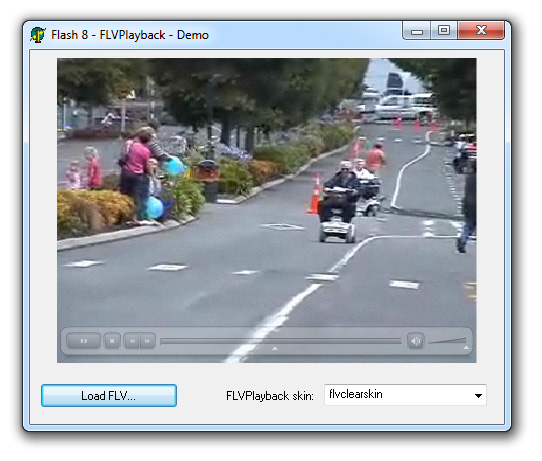The width and height of the screenshot is (542, 461).
Task: Click the seek bar track
Action: (281, 341)
